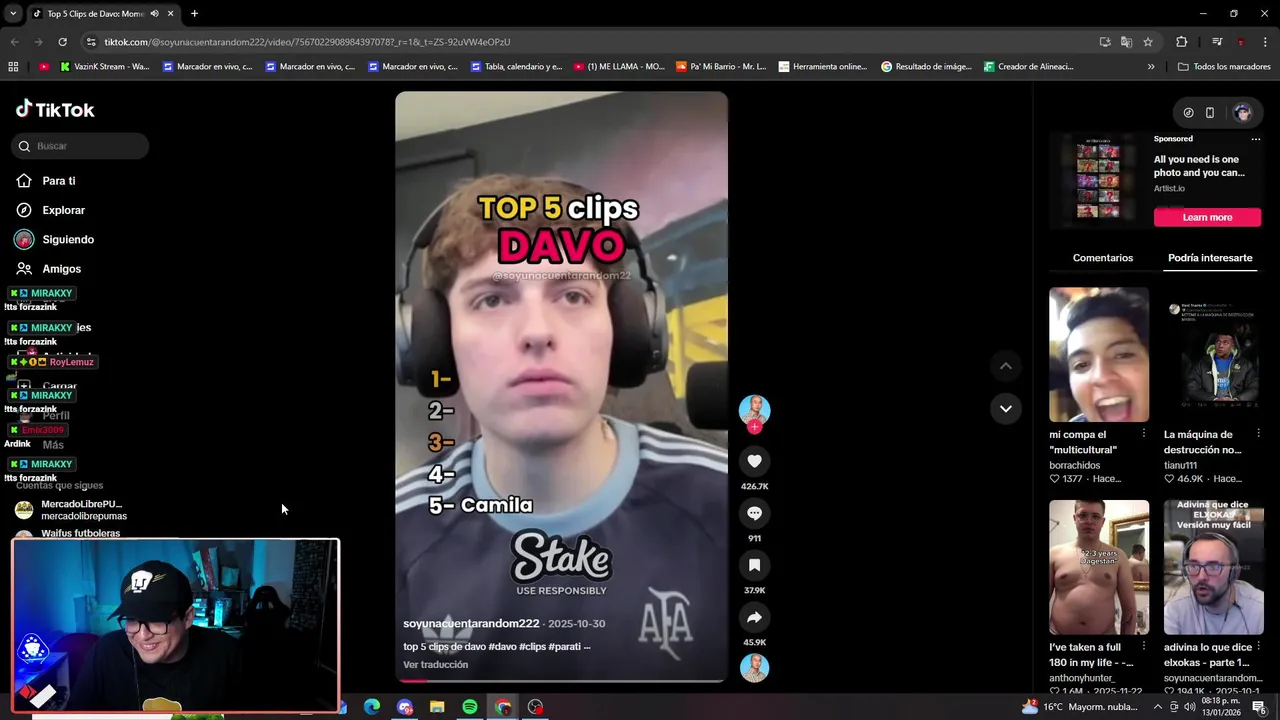This screenshot has height=720, width=1280.
Task: Open Spotify from the taskbar
Action: pos(470,707)
